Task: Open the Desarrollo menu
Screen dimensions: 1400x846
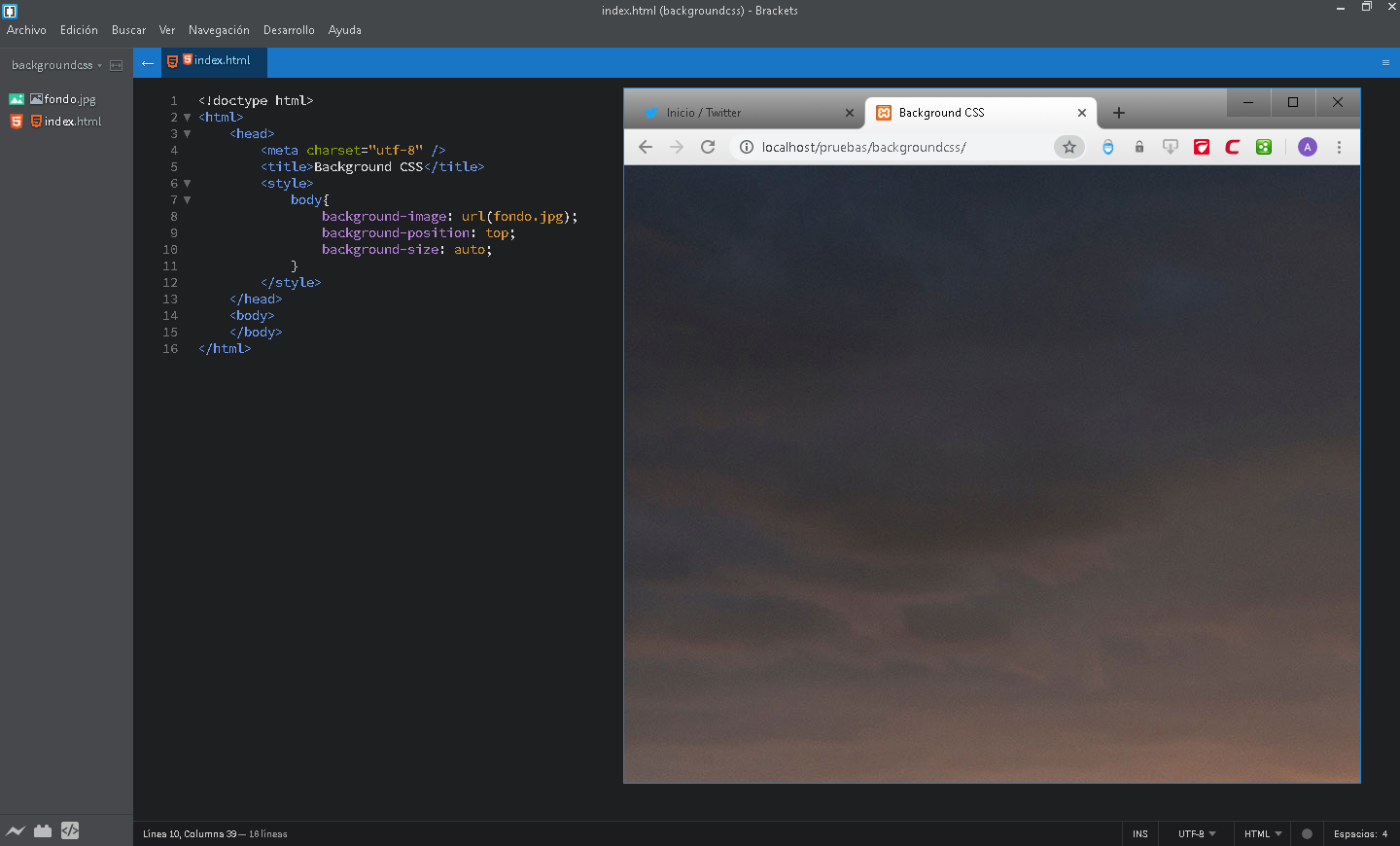Action: click(289, 29)
